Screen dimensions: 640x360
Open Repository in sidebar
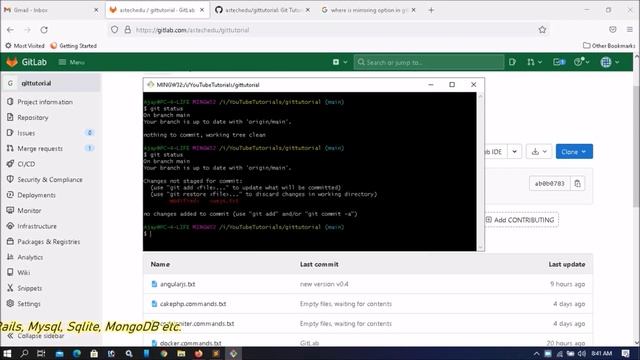coord(33,118)
